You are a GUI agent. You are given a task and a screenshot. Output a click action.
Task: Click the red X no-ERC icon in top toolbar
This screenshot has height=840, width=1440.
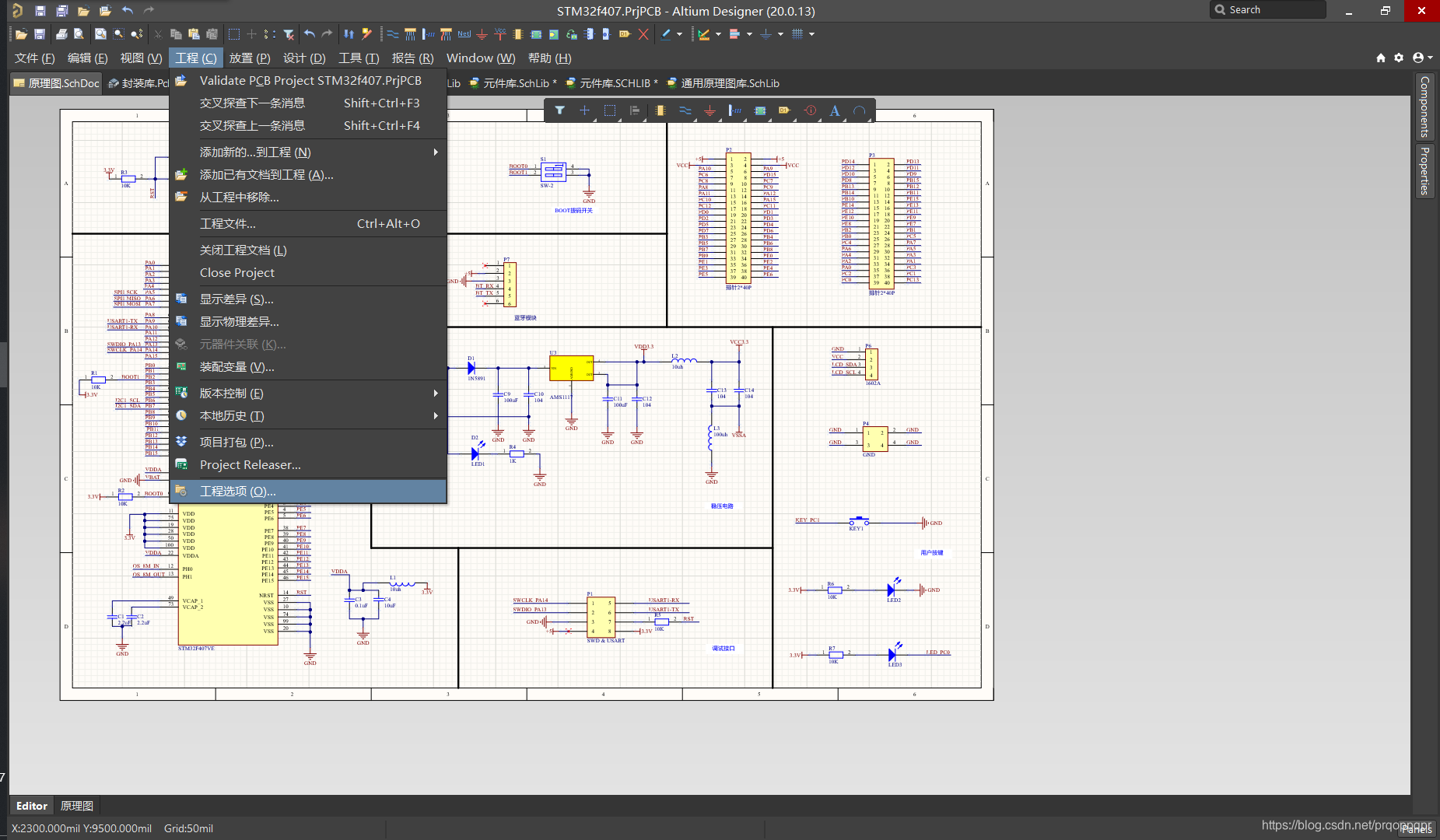[643, 34]
